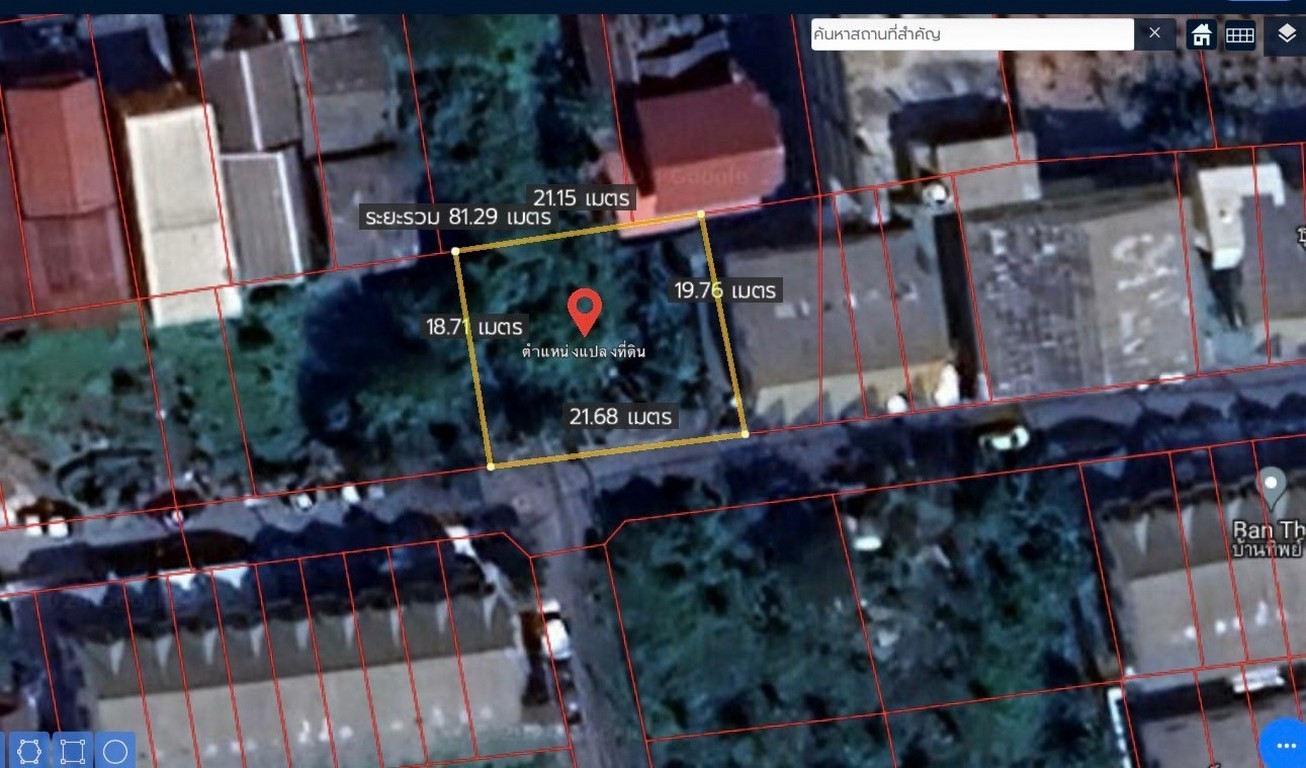Screen dimensions: 1306x768
Task: Click the home icon button
Action: tap(1202, 35)
